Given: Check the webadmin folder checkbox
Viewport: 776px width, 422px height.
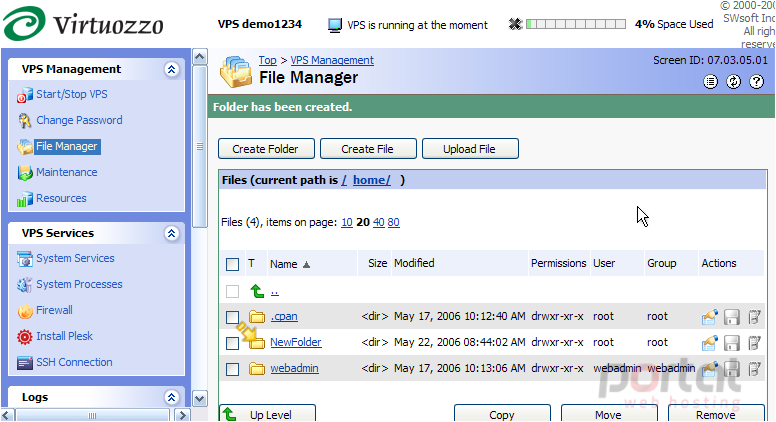Looking at the screenshot, I should point(233,369).
